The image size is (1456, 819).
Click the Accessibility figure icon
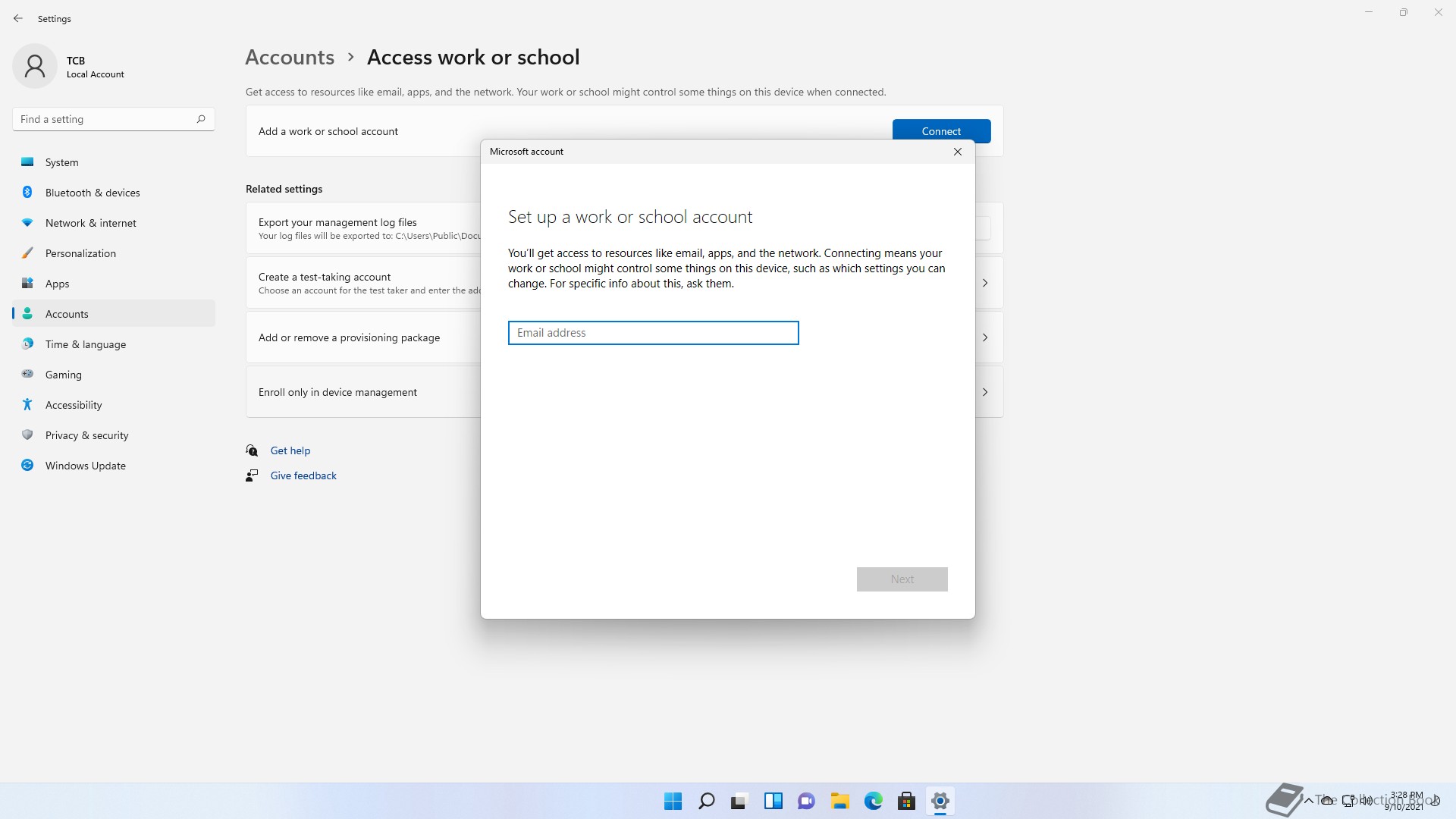click(x=27, y=404)
